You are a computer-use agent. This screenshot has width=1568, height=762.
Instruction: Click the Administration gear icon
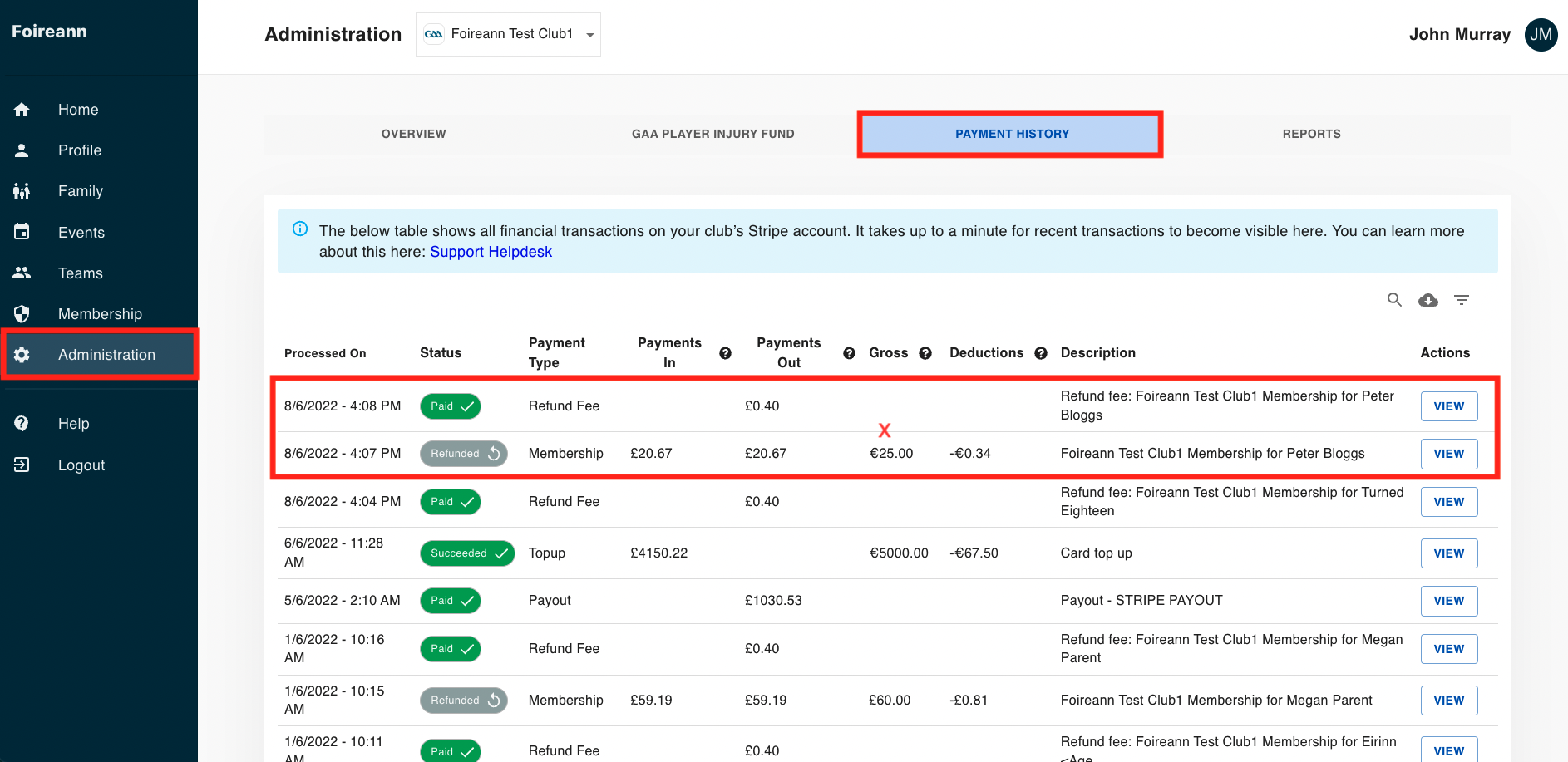22,355
